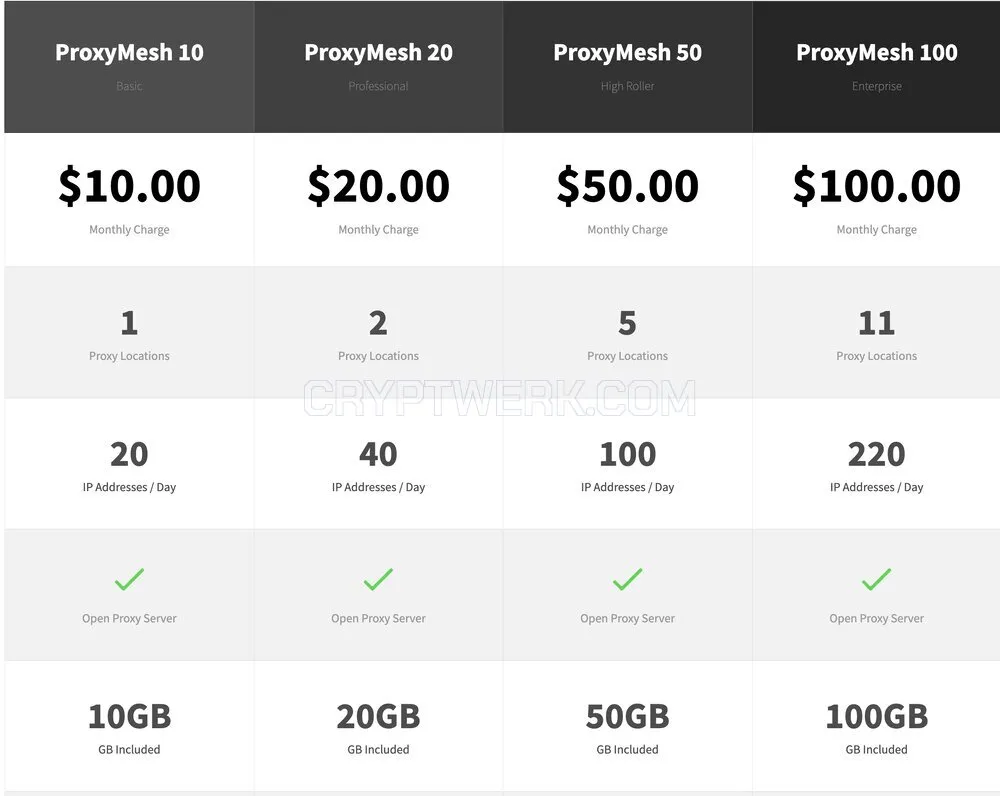This screenshot has width=1000, height=796.
Task: Click the green checkmark under ProxyMesh 20
Action: click(378, 579)
